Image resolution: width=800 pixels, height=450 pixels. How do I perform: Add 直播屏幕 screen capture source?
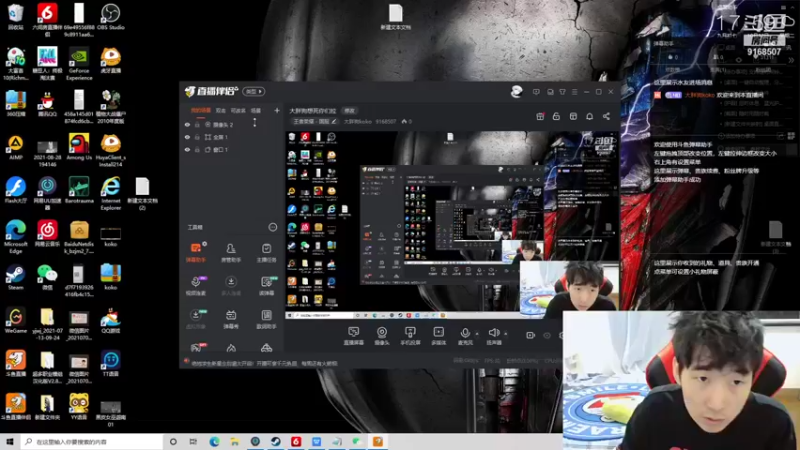[x=354, y=336]
